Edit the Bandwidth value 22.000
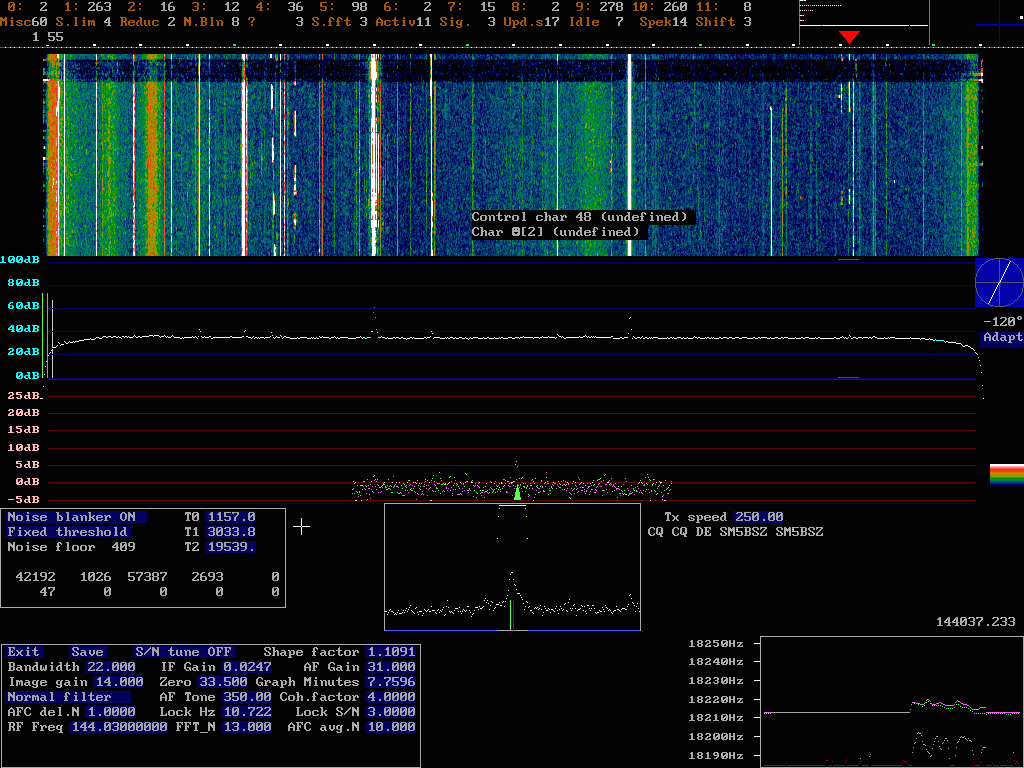Viewport: 1024px width, 768px height. [x=110, y=667]
